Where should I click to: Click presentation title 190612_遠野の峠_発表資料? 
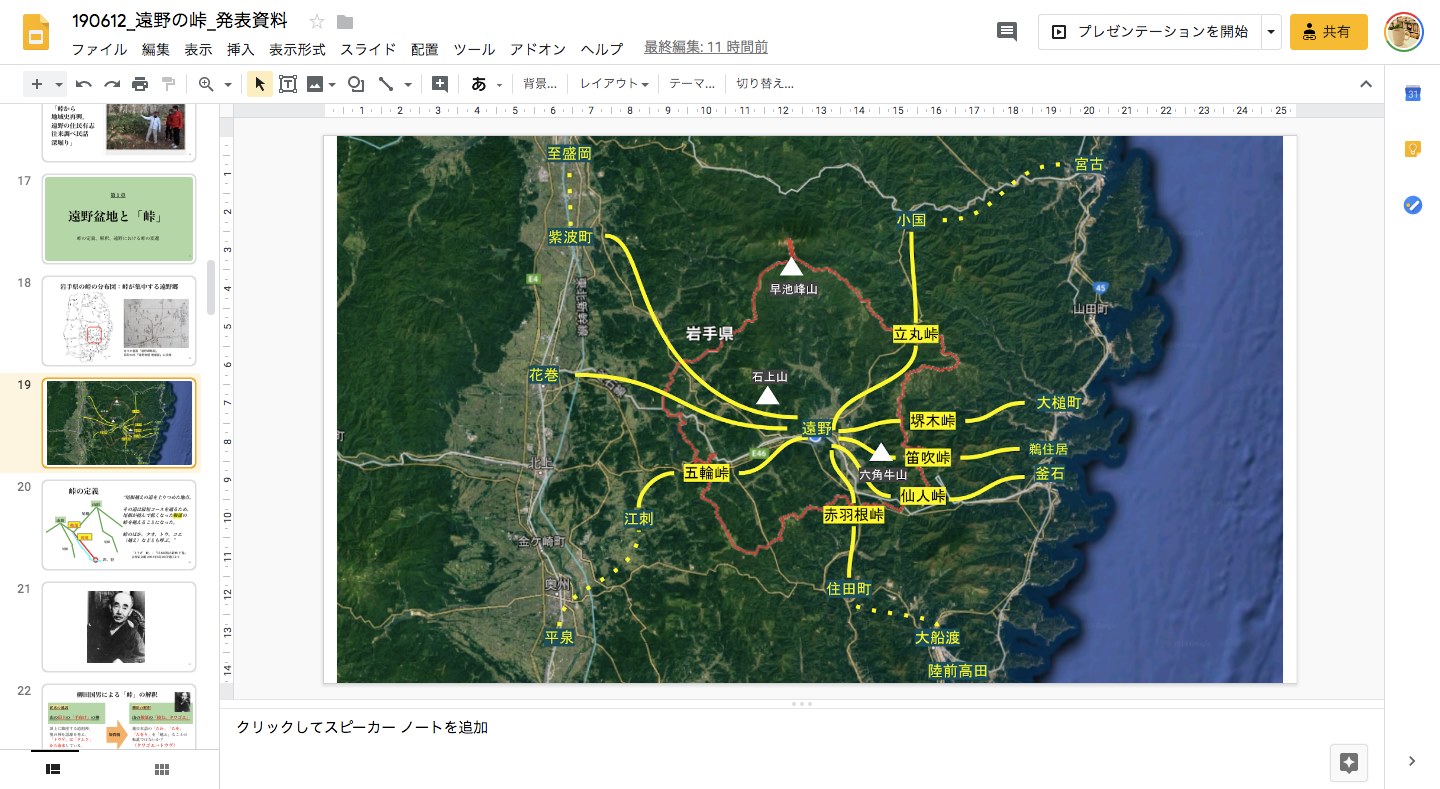coord(180,21)
